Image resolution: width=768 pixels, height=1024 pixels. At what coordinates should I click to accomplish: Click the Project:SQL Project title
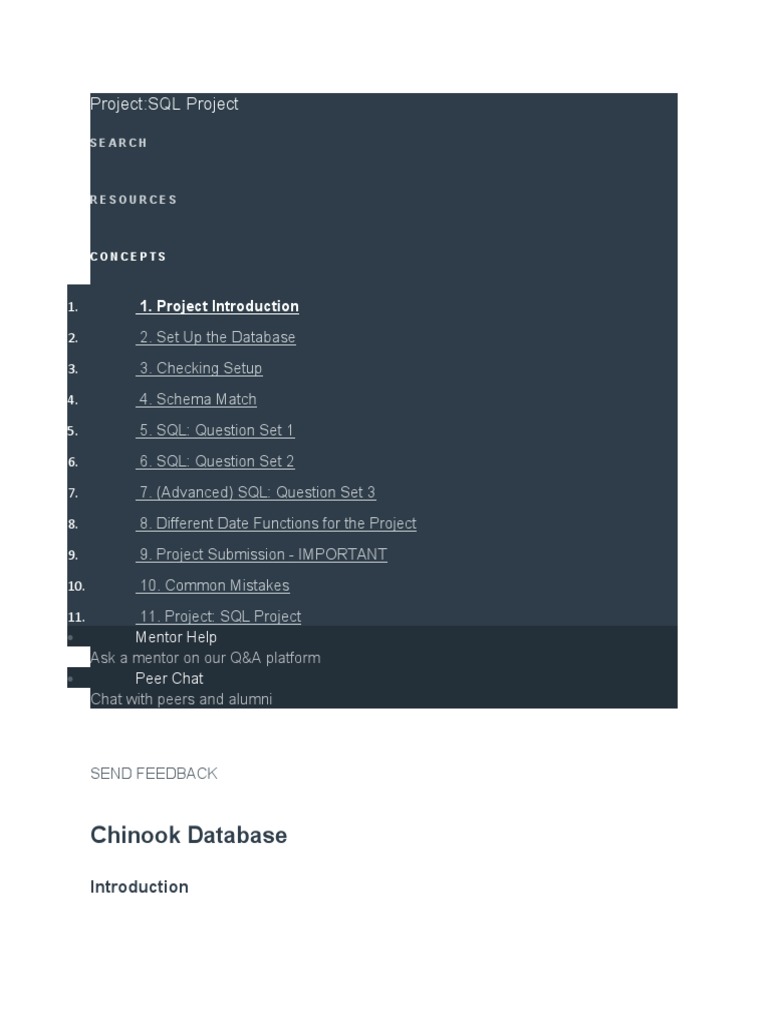click(x=164, y=104)
